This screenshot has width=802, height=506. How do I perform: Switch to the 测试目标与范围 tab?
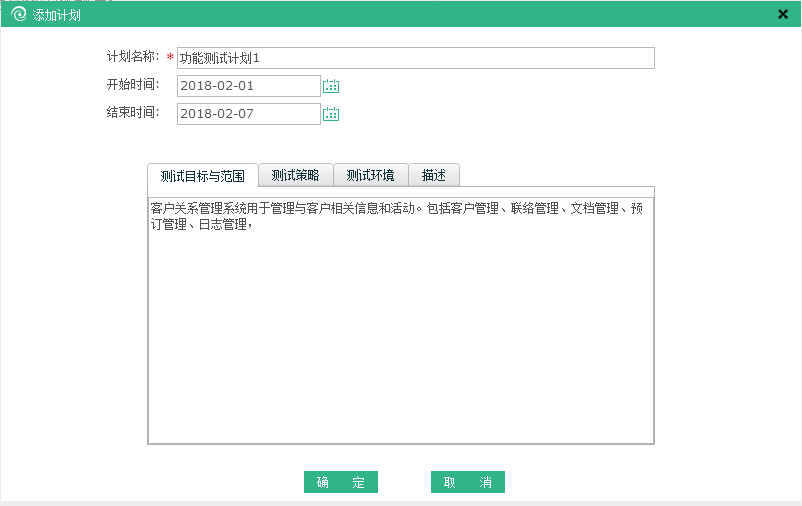202,175
